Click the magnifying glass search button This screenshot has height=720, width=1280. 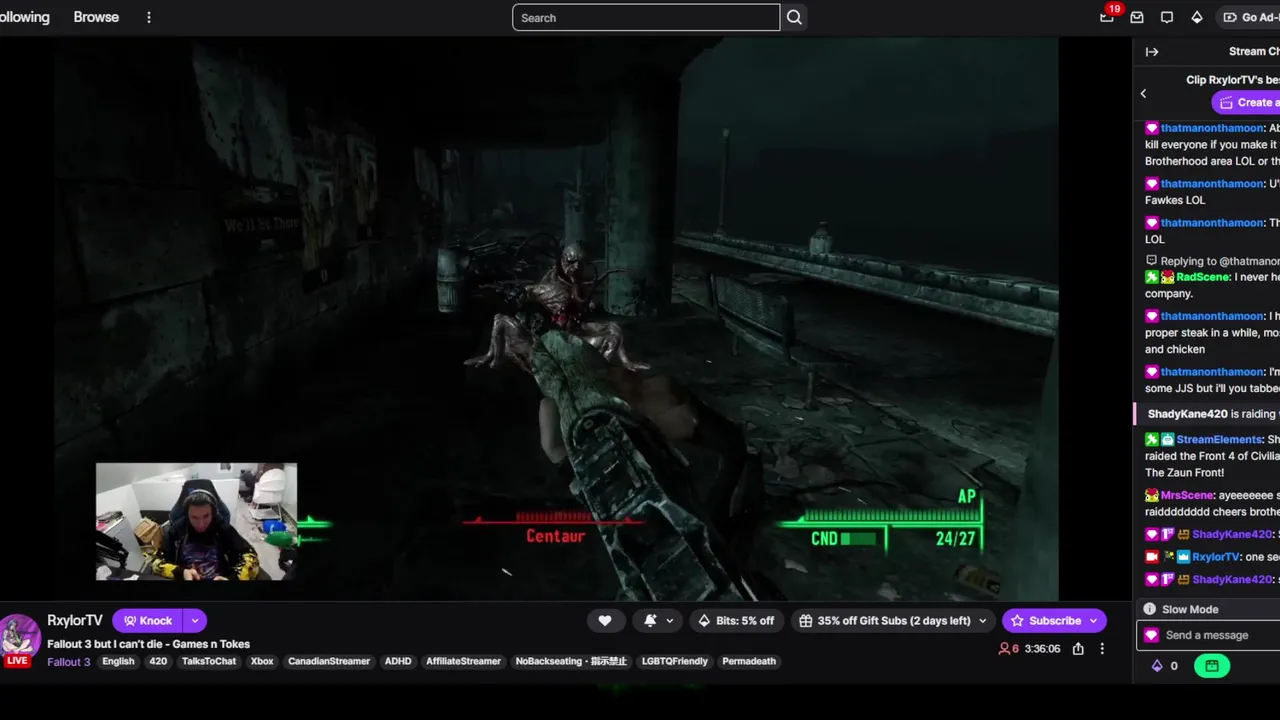(794, 17)
